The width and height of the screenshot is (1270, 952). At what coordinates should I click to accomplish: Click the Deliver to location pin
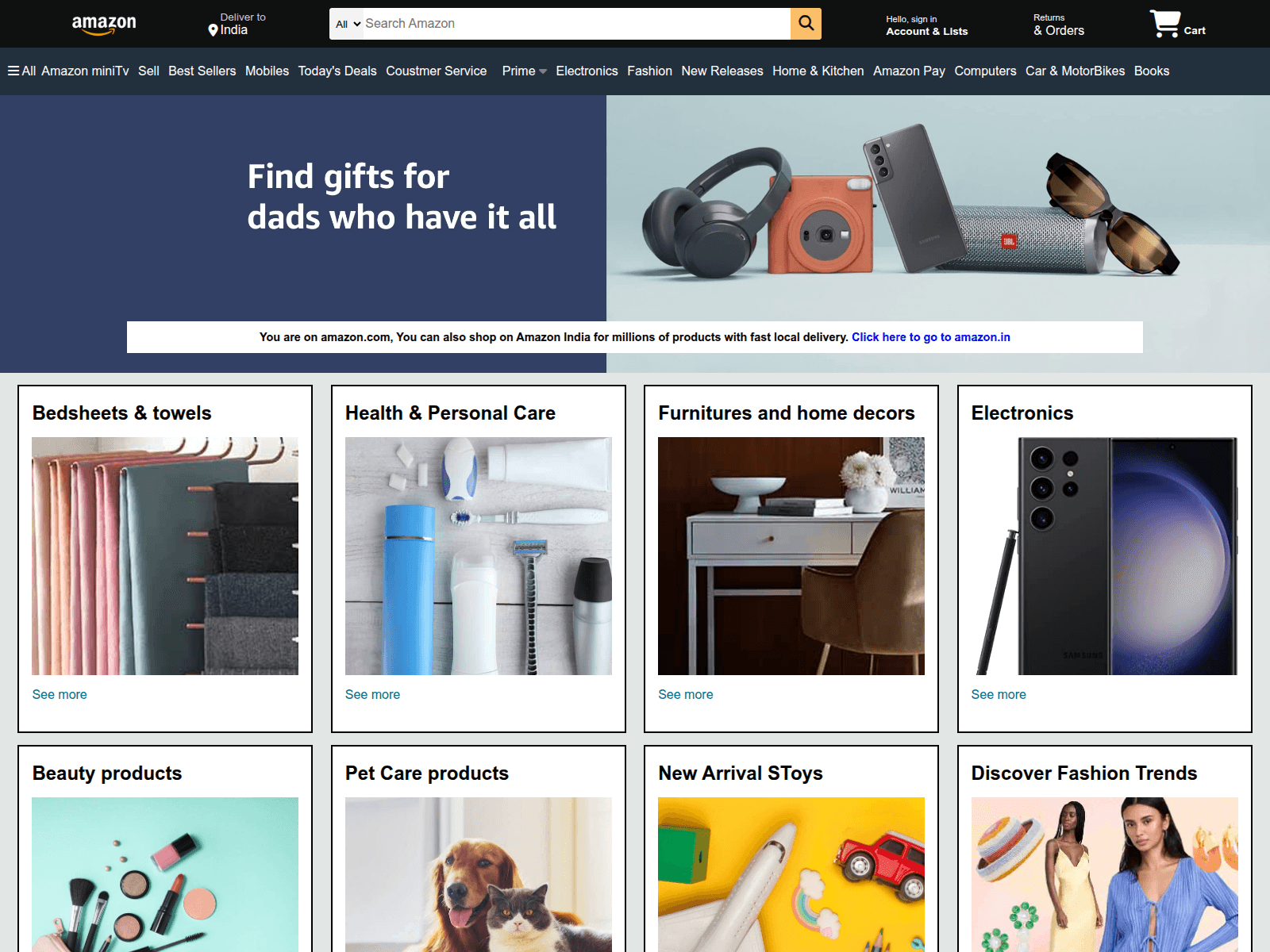(x=213, y=30)
